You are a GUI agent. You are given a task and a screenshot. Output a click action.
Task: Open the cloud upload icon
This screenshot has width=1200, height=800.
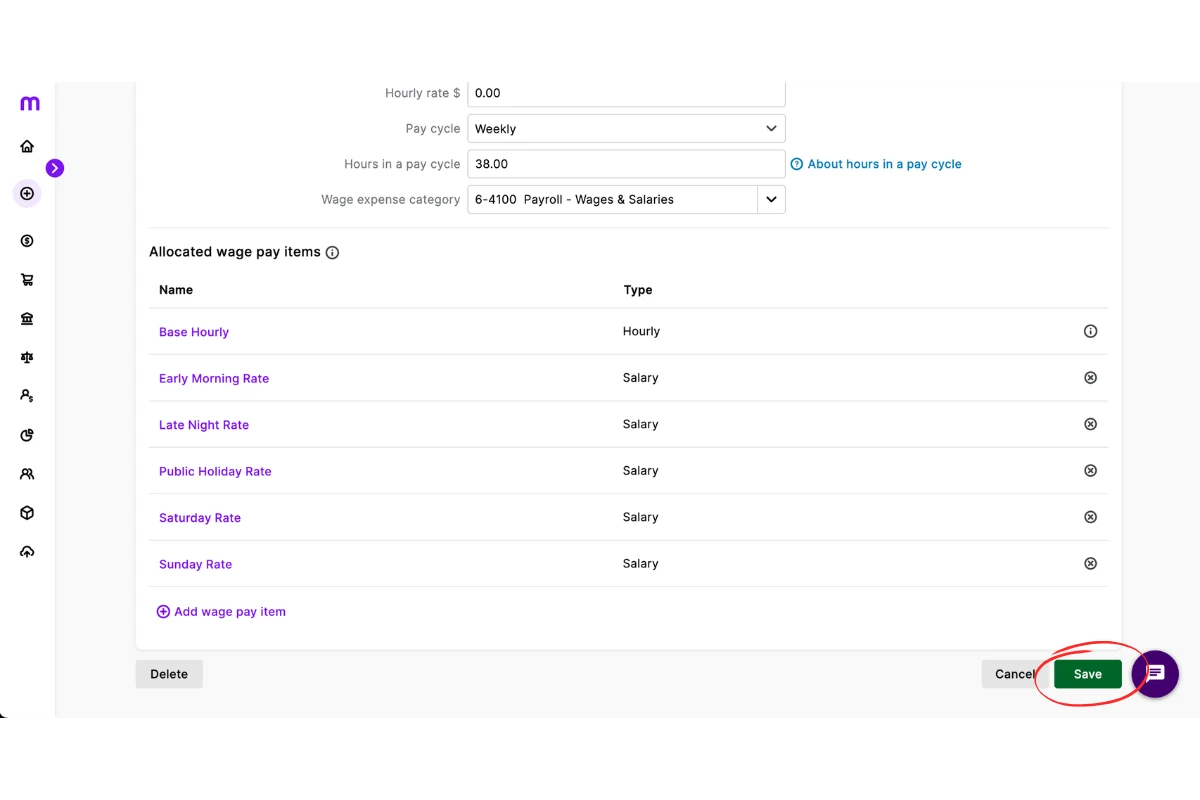pos(27,552)
